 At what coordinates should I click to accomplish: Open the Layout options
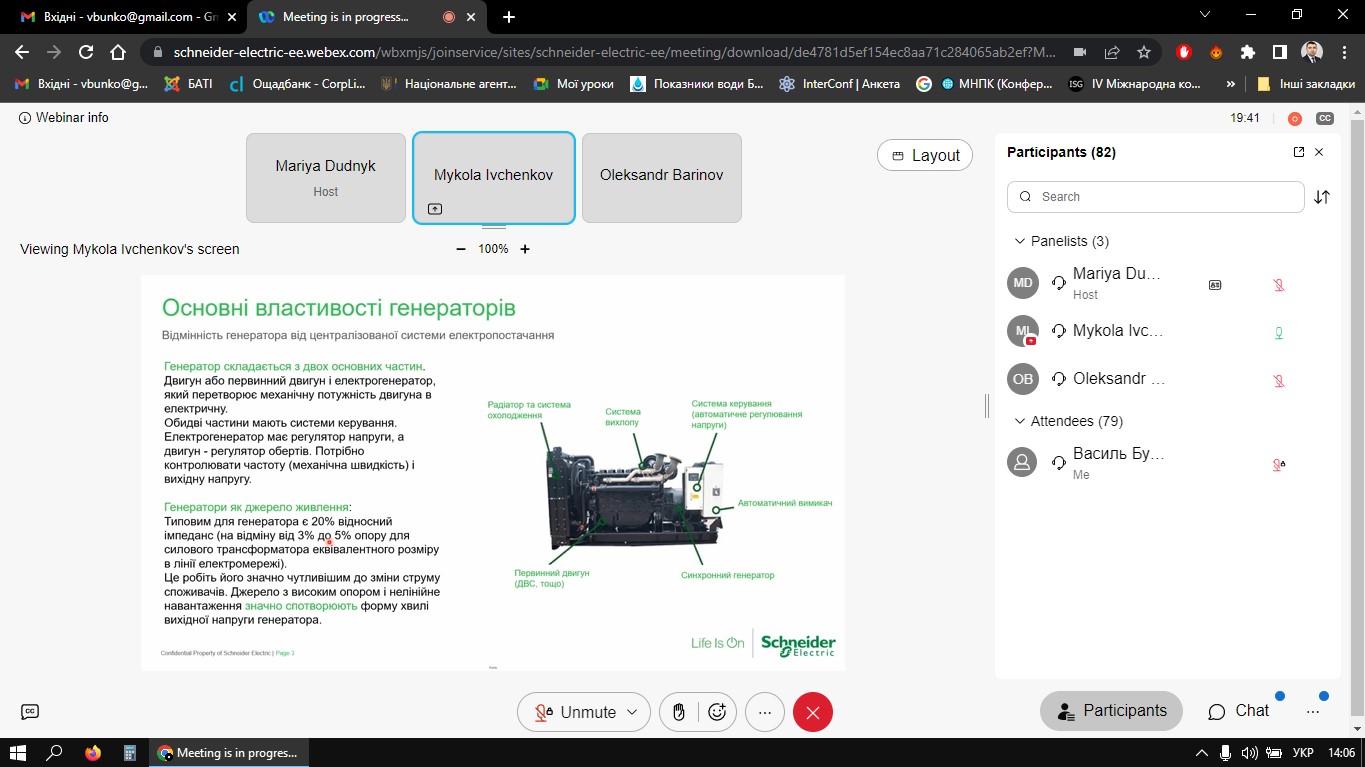925,155
